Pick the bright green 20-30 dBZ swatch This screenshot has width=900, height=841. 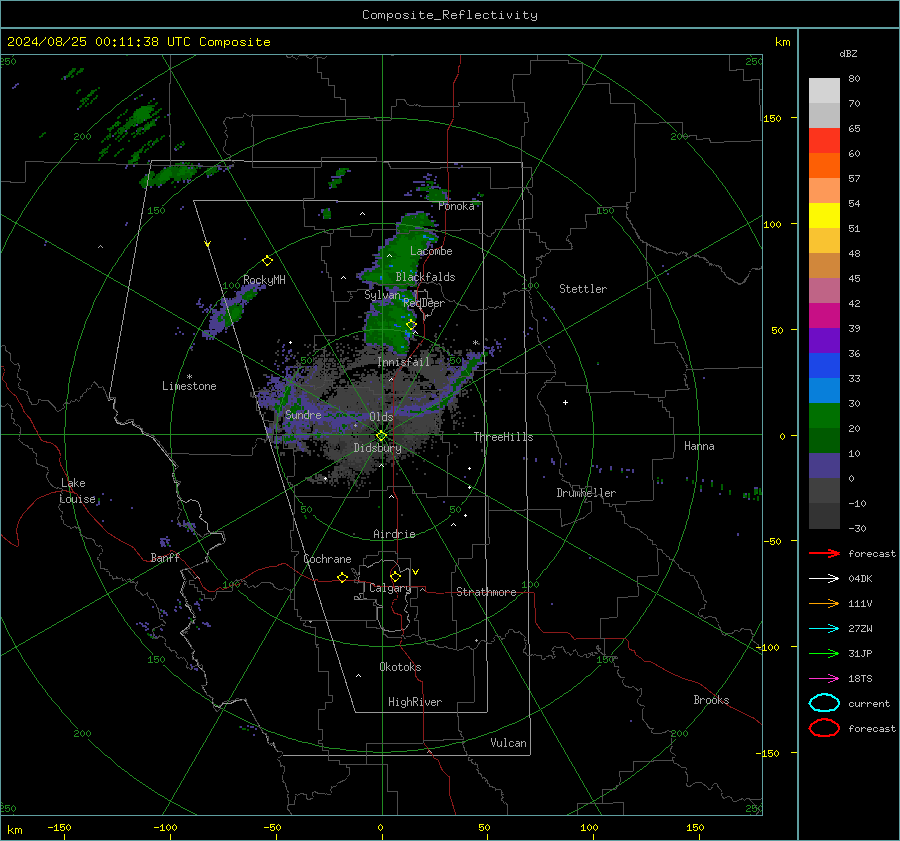tap(824, 416)
